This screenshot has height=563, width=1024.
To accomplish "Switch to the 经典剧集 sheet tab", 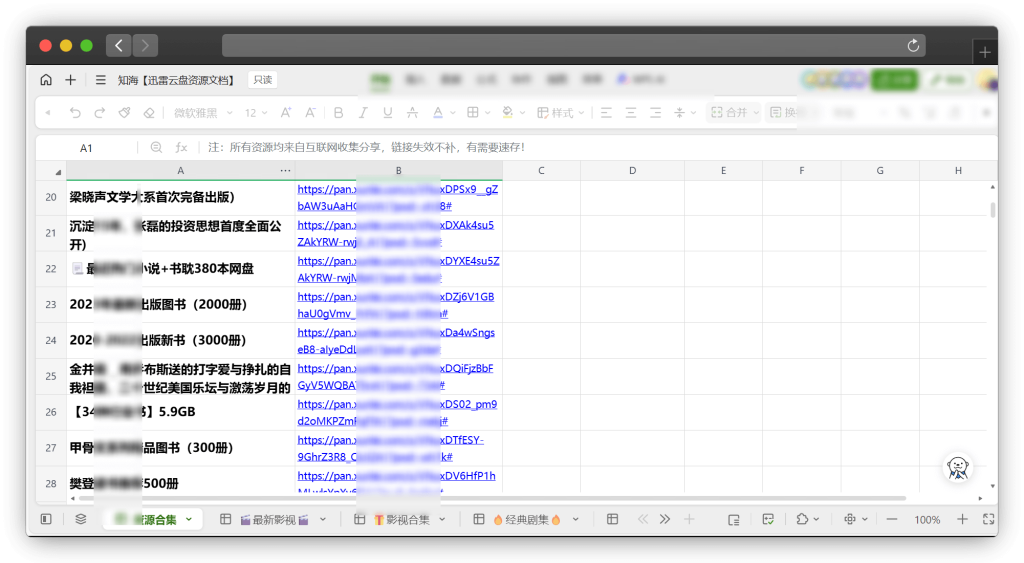I will pyautogui.click(x=527, y=519).
